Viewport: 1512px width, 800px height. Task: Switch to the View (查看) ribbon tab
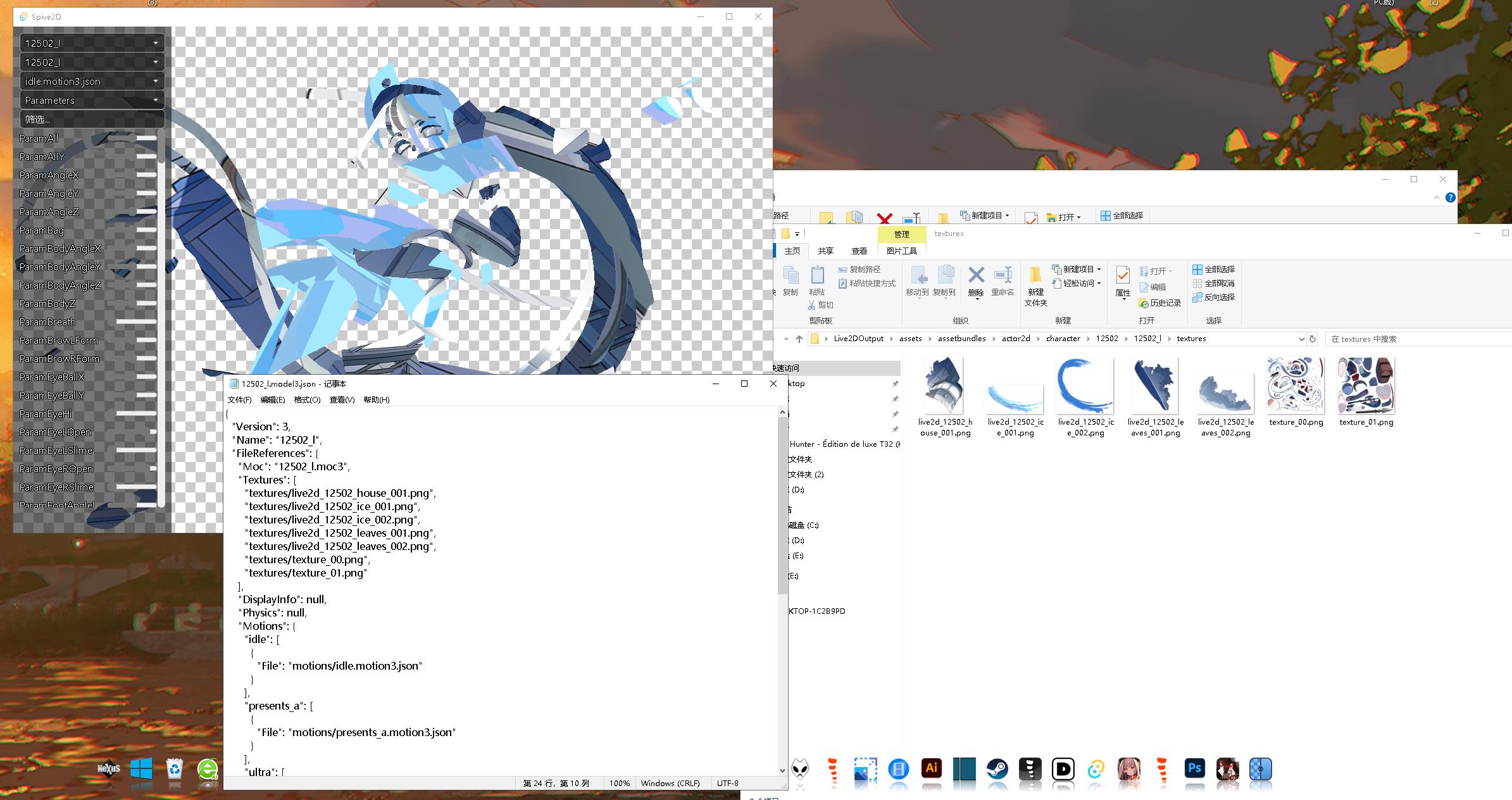[859, 251]
